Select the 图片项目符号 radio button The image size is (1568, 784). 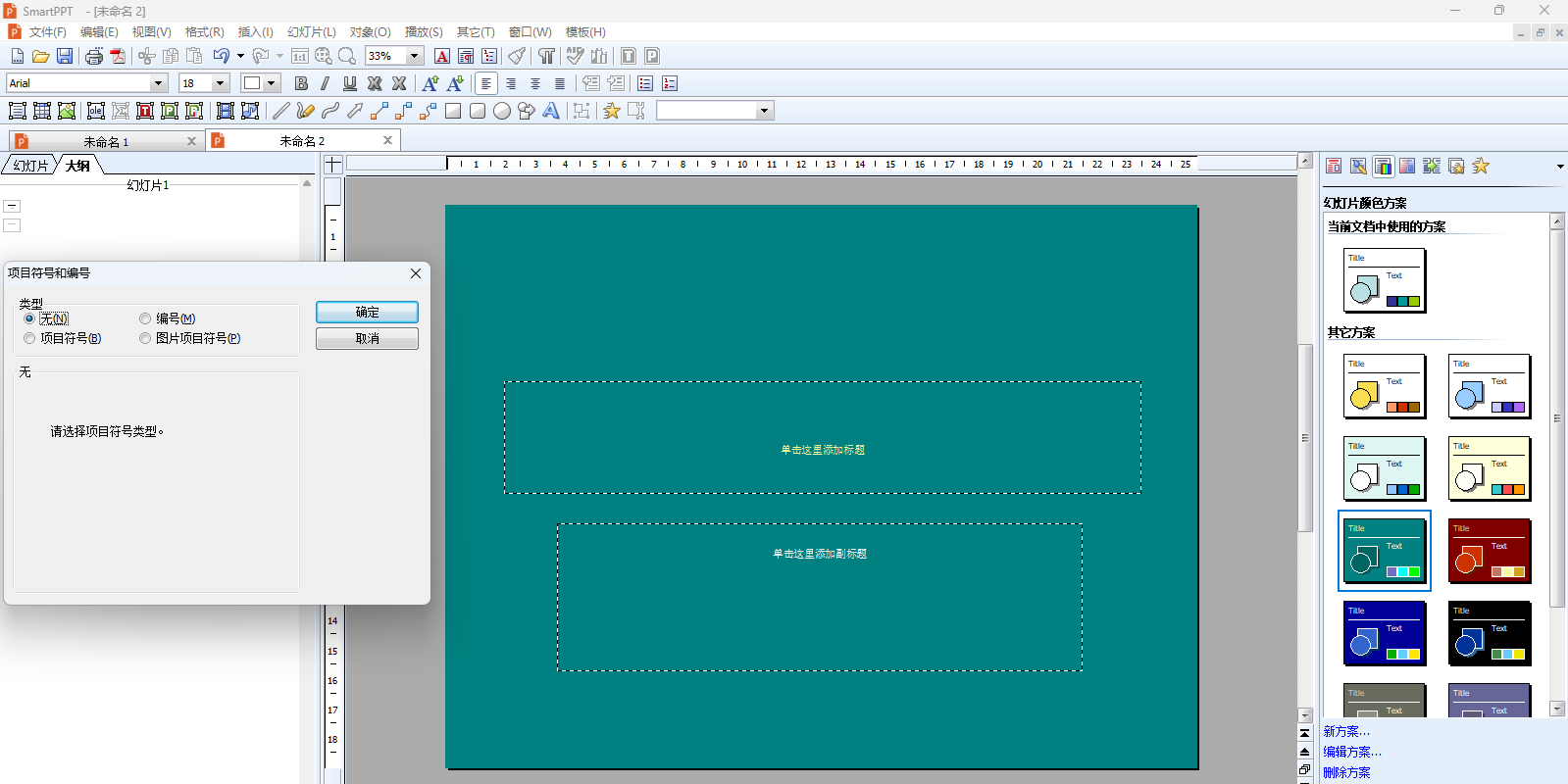click(x=145, y=338)
